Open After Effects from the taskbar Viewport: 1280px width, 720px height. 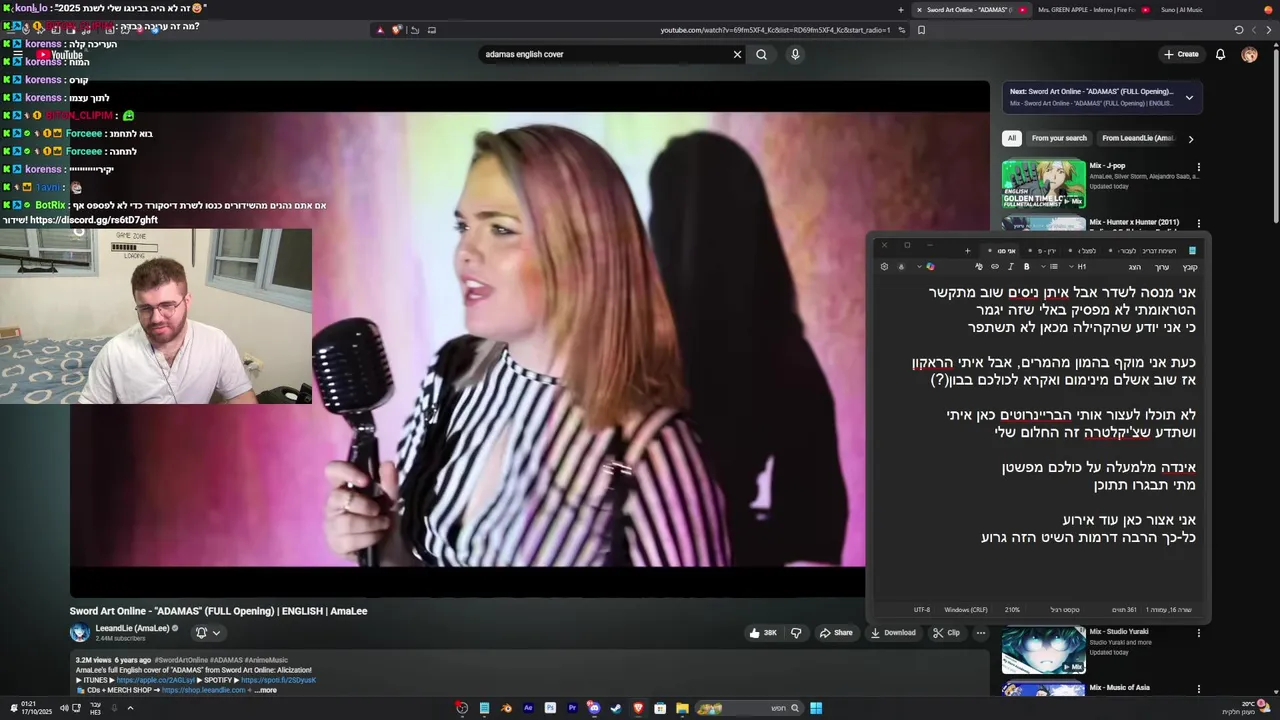[x=528, y=708]
